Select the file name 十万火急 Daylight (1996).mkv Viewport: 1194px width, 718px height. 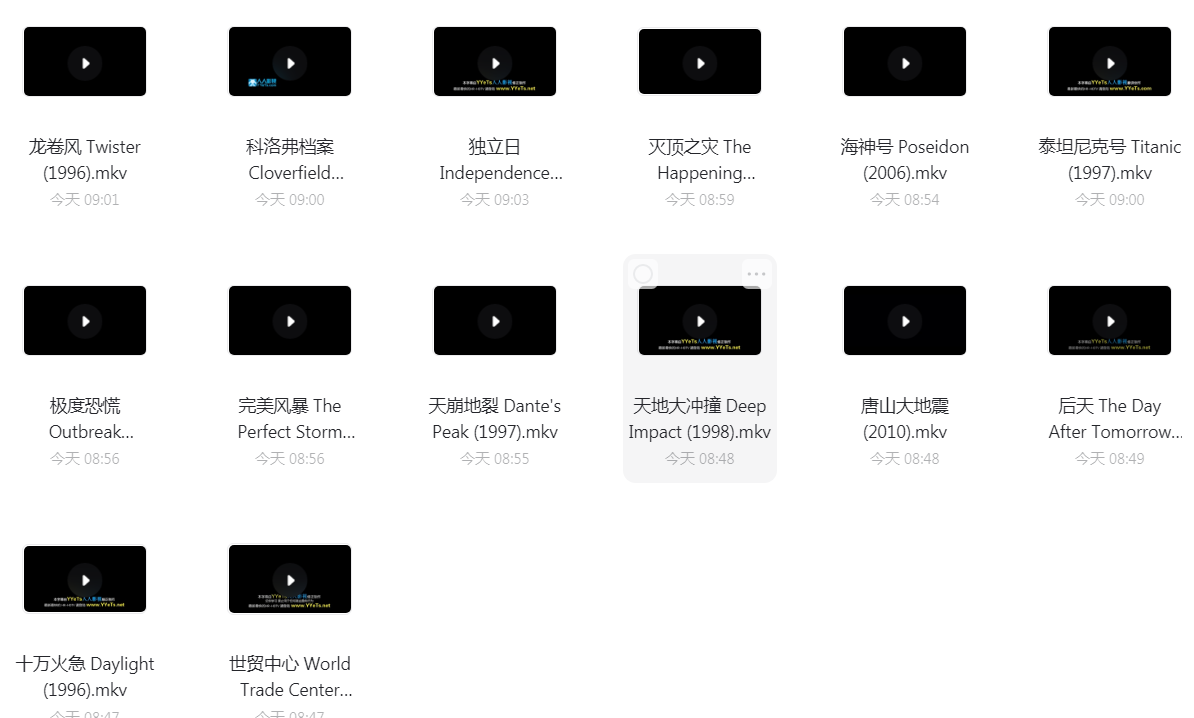tap(85, 677)
